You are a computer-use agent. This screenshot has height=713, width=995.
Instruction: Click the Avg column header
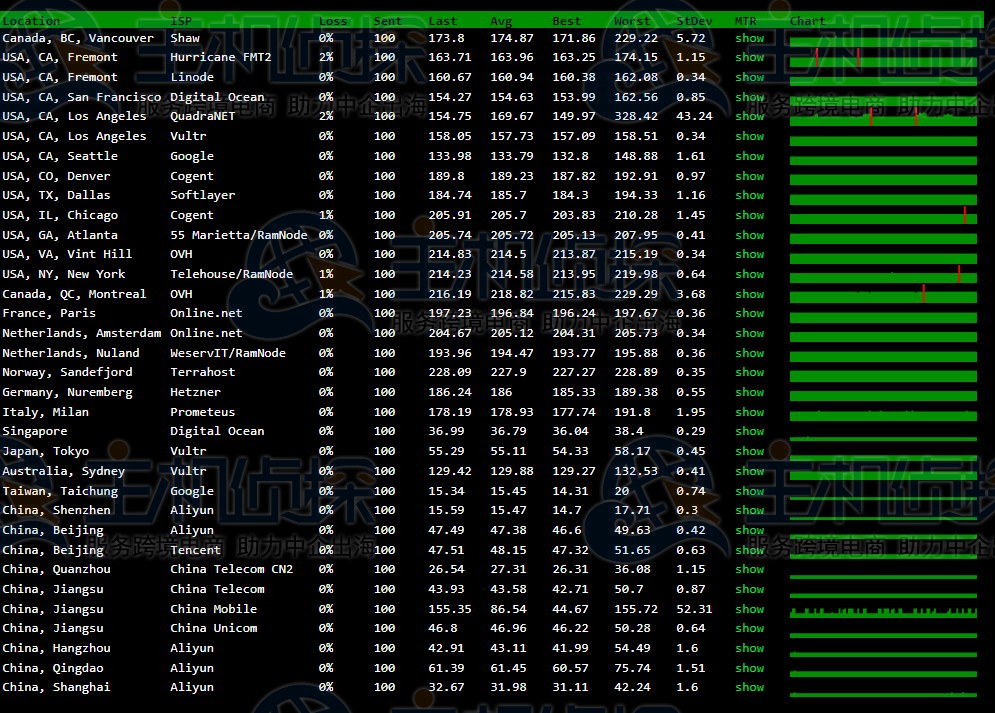(x=501, y=20)
